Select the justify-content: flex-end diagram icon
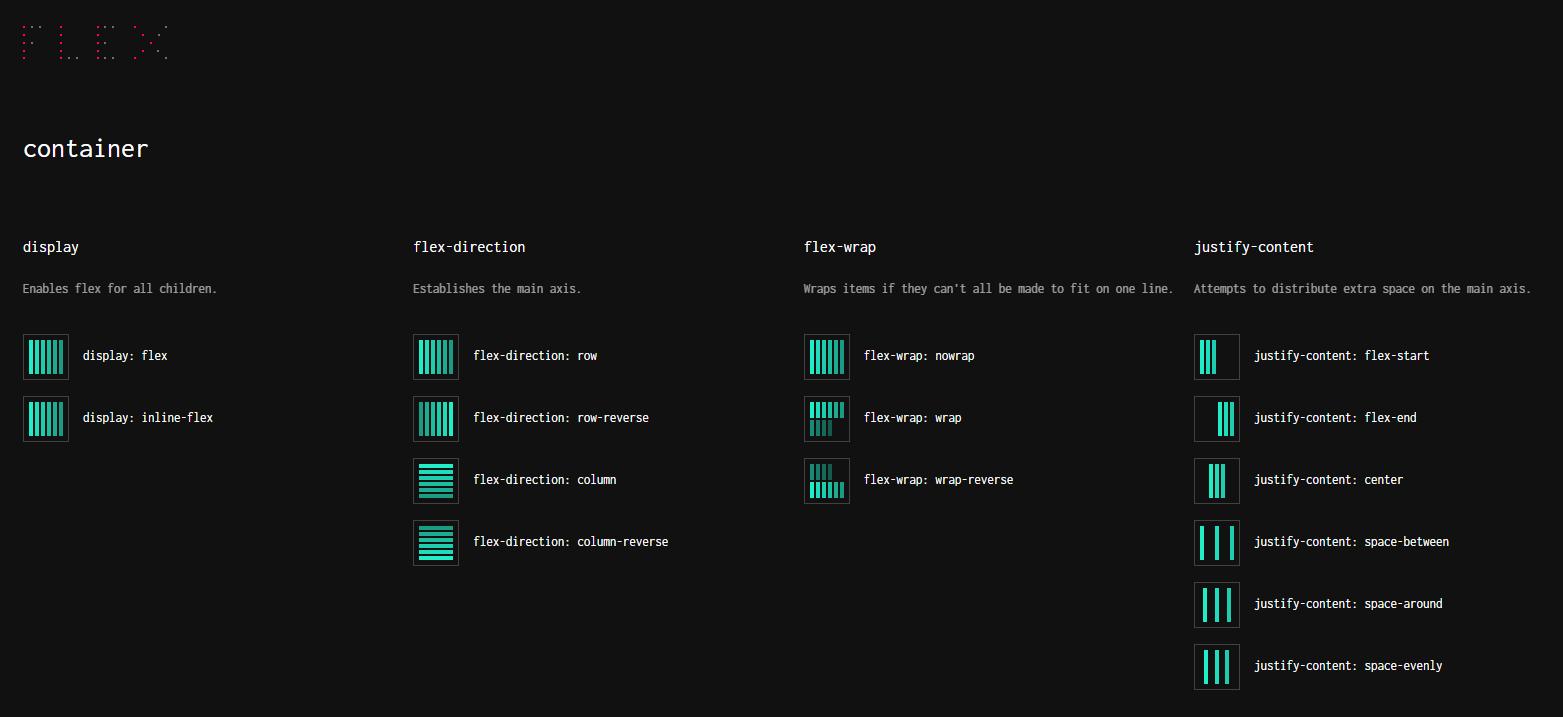The image size is (1563, 717). [x=1216, y=418]
